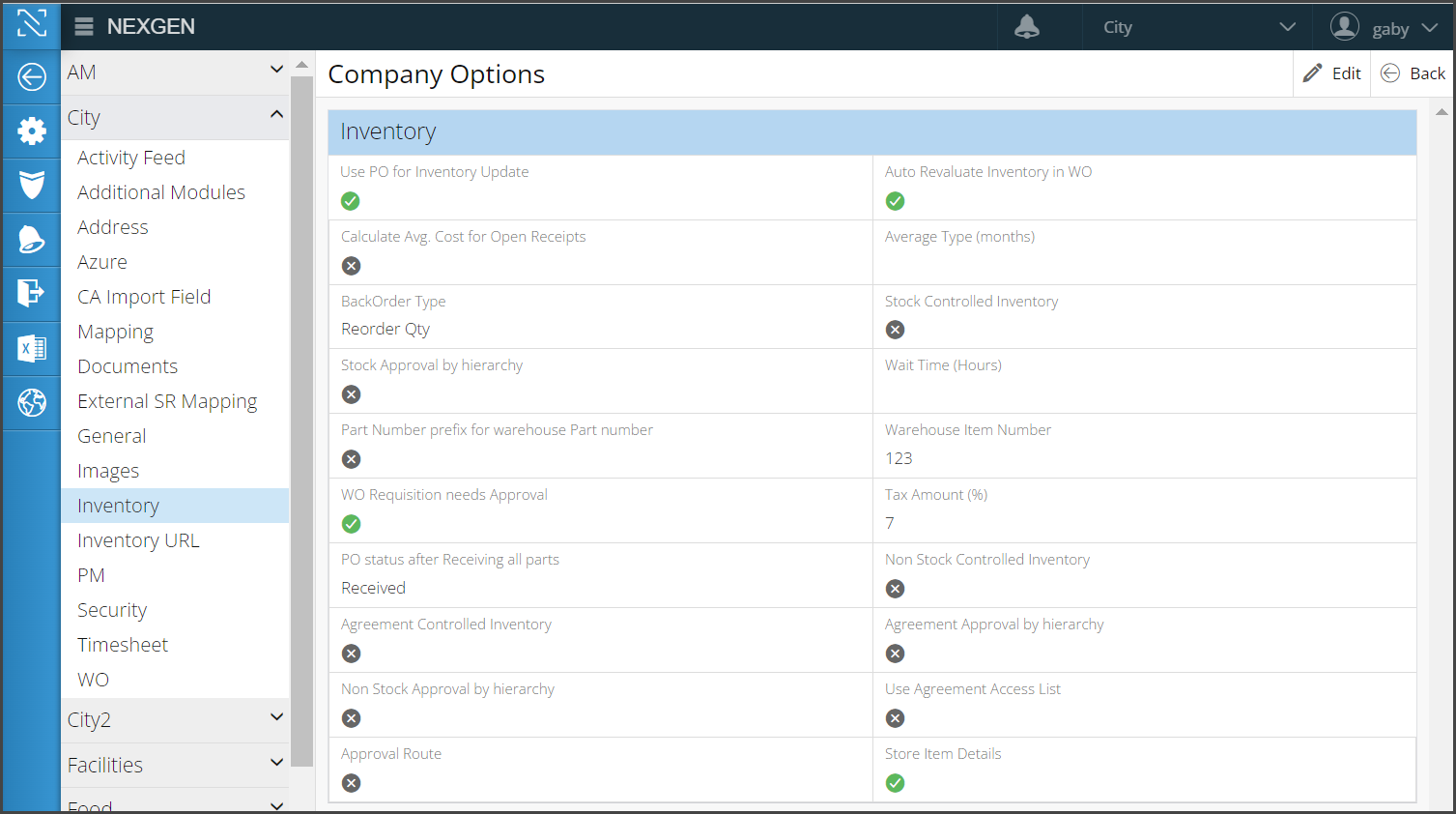Click the Edit button

pyautogui.click(x=1332, y=73)
